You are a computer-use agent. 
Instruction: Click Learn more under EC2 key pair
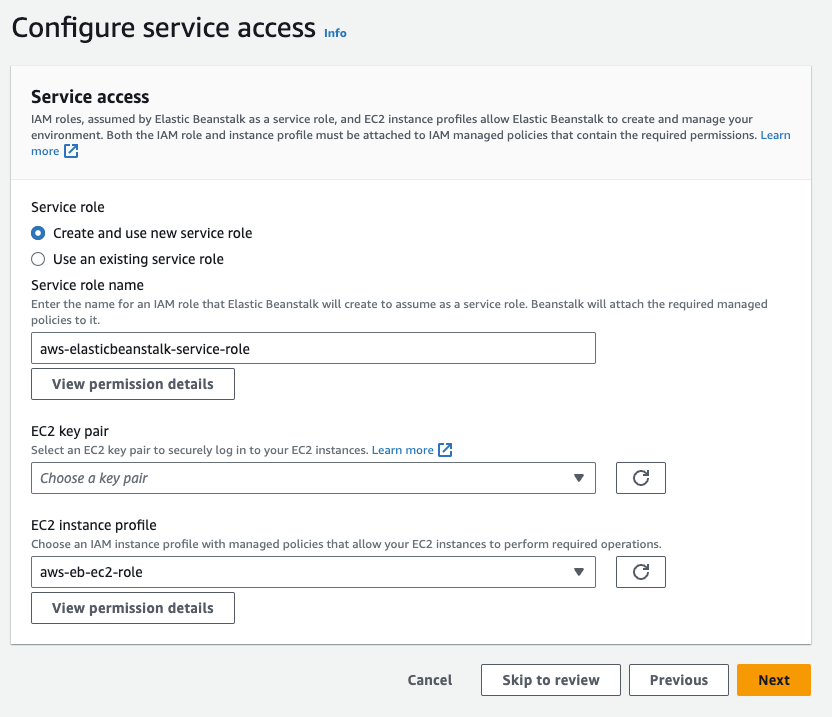coord(404,450)
